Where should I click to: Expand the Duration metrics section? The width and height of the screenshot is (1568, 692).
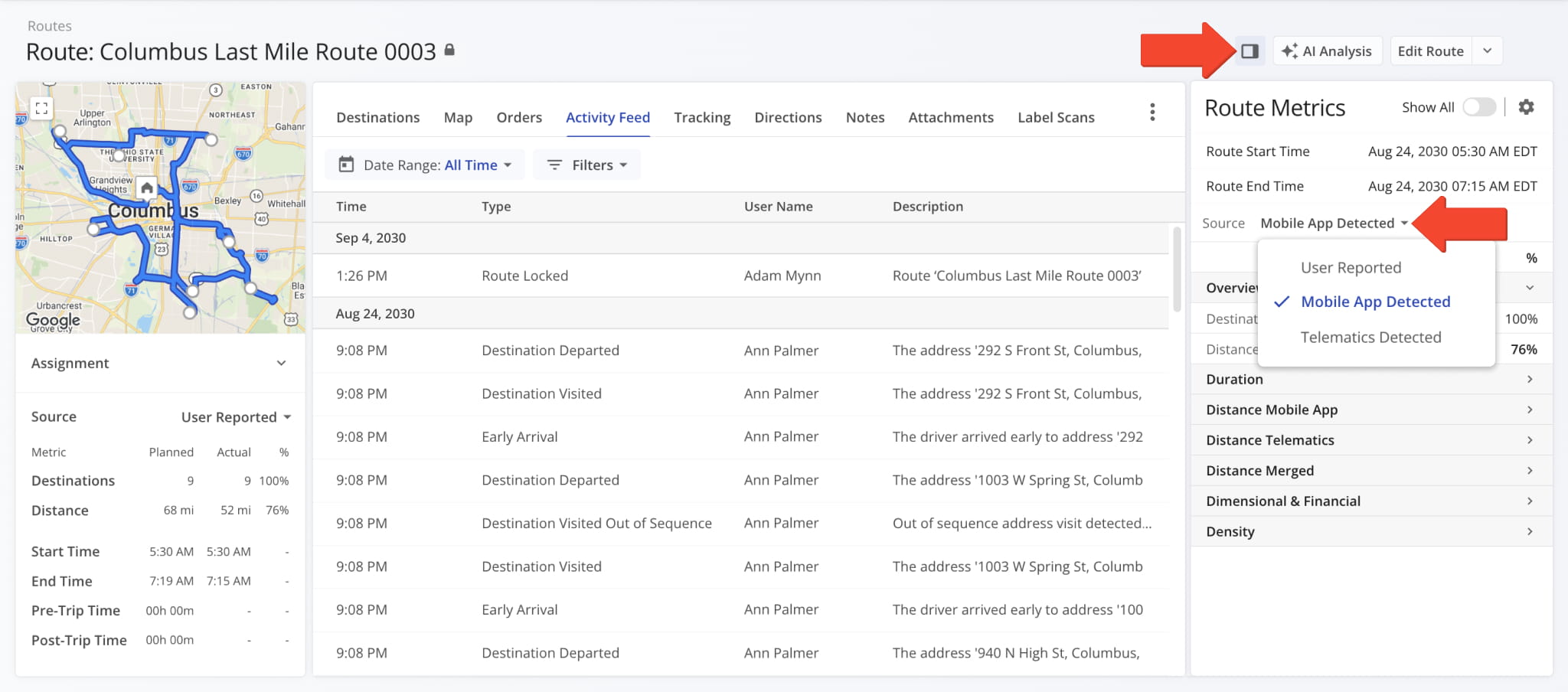click(x=1371, y=379)
